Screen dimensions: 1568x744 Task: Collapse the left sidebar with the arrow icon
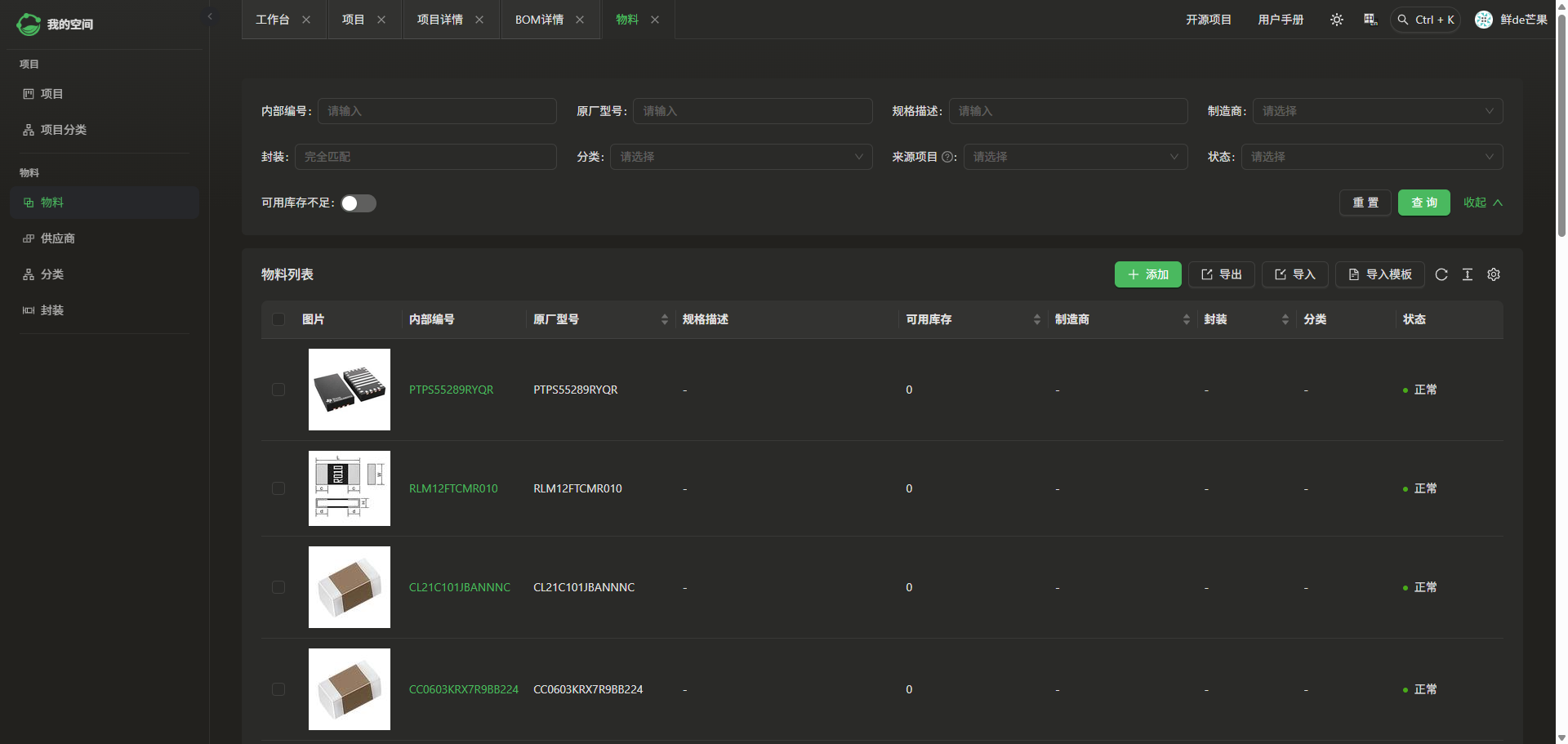[x=210, y=16]
